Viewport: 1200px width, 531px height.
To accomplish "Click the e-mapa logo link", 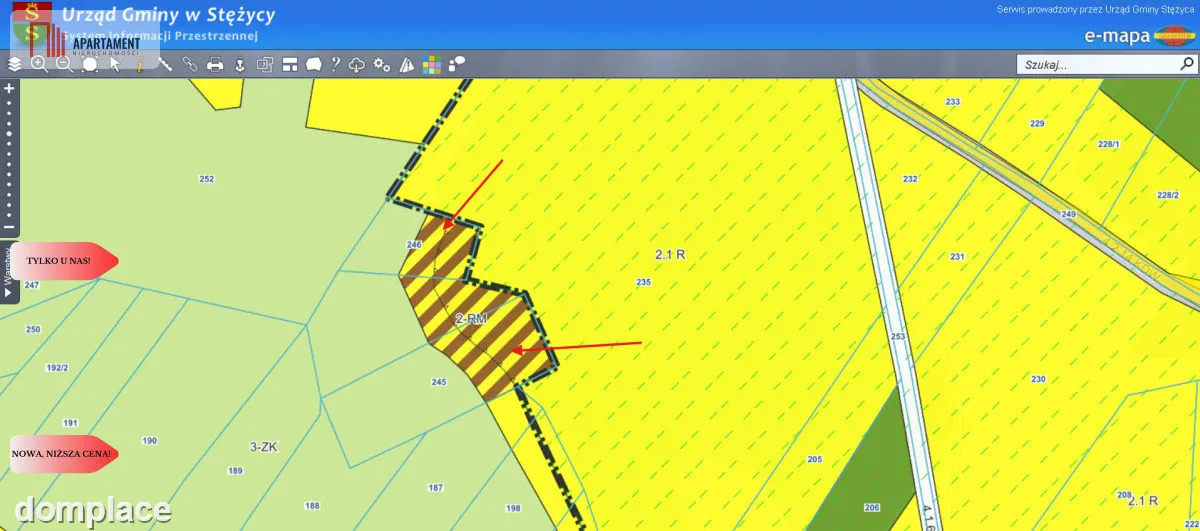I will tap(1140, 38).
